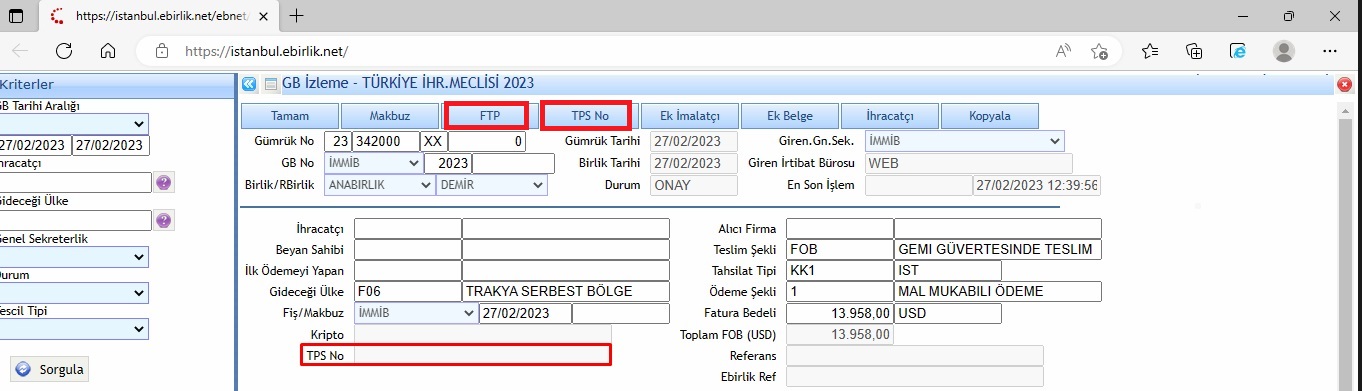Toggle Internet Explorer mode icon
Screen dimensions: 1362x391
[x=1238, y=51]
